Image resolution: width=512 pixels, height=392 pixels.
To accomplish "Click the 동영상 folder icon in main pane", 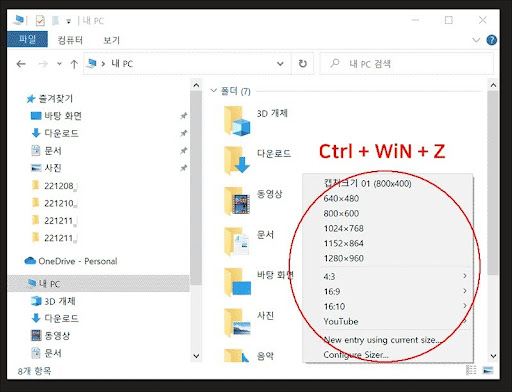I will click(237, 201).
